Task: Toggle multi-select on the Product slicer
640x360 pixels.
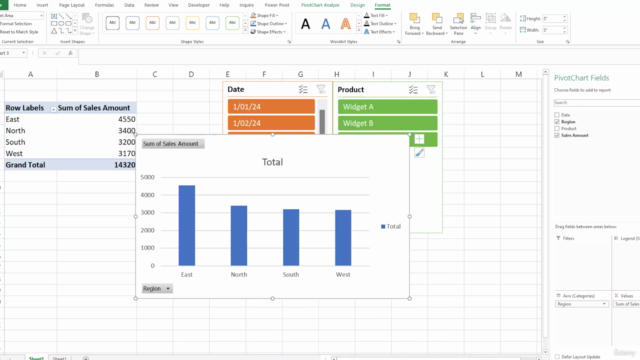Action: point(413,90)
